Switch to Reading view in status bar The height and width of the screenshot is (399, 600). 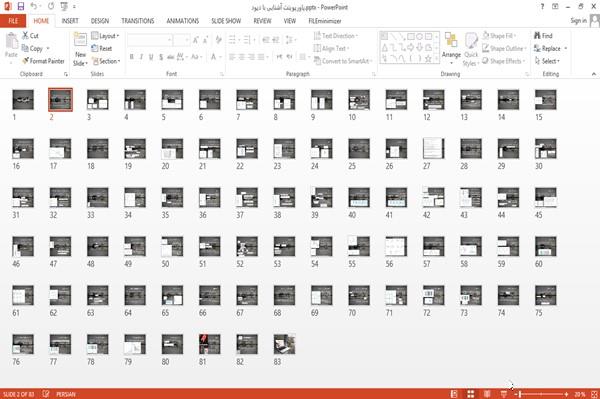487,394
